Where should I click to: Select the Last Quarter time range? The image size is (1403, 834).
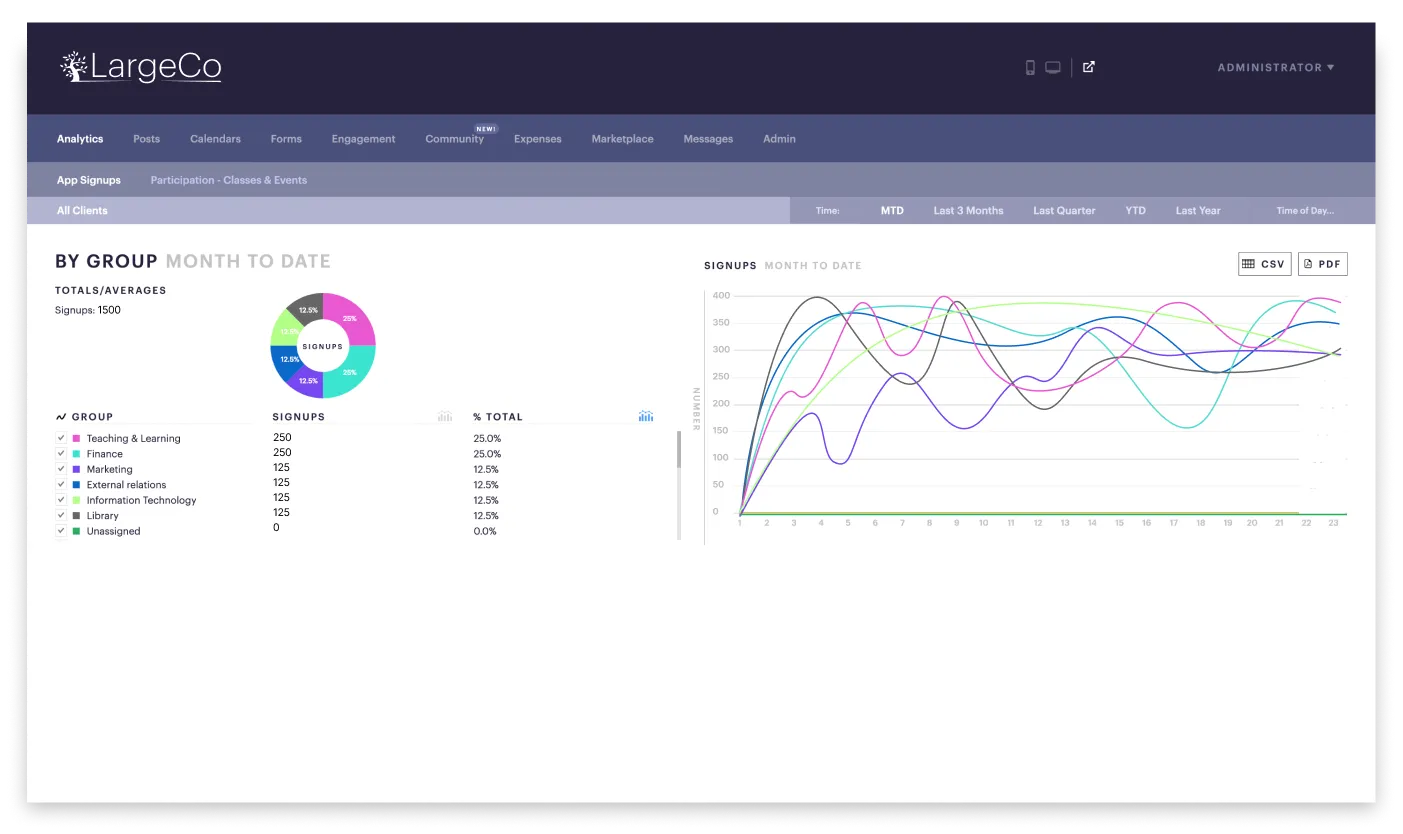click(x=1064, y=211)
